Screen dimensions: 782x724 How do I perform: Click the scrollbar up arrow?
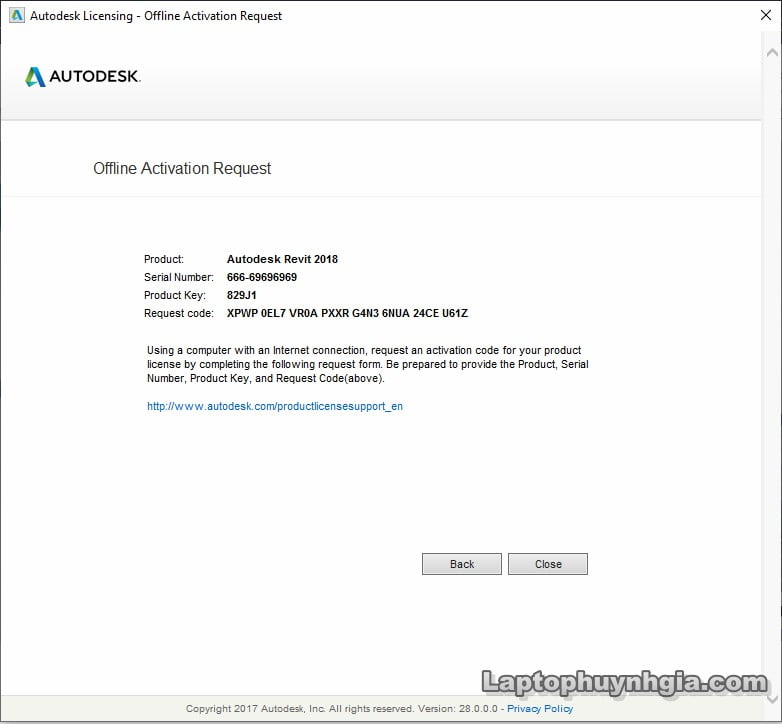pyautogui.click(x=772, y=53)
